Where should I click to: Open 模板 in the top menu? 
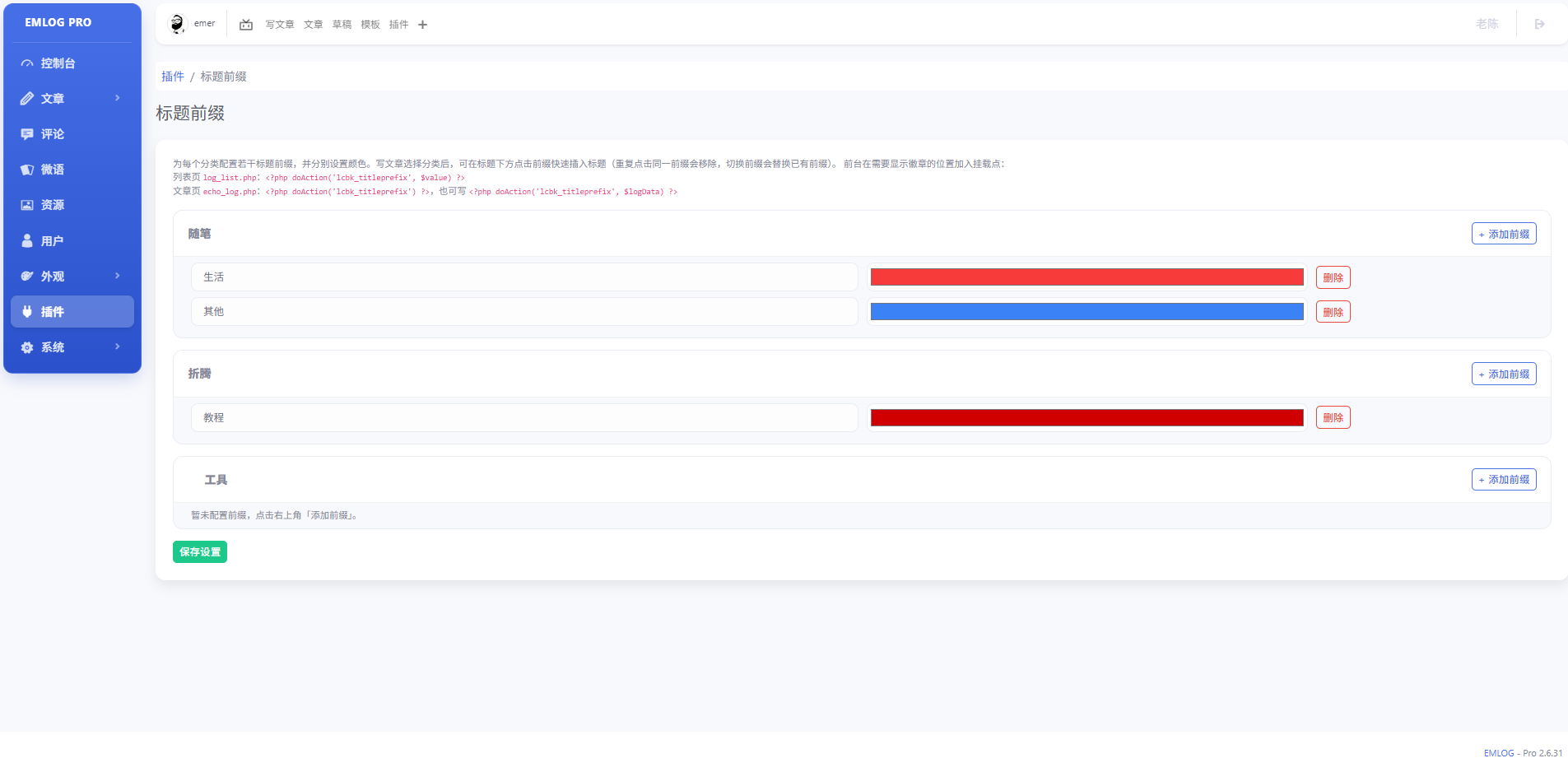coord(370,25)
